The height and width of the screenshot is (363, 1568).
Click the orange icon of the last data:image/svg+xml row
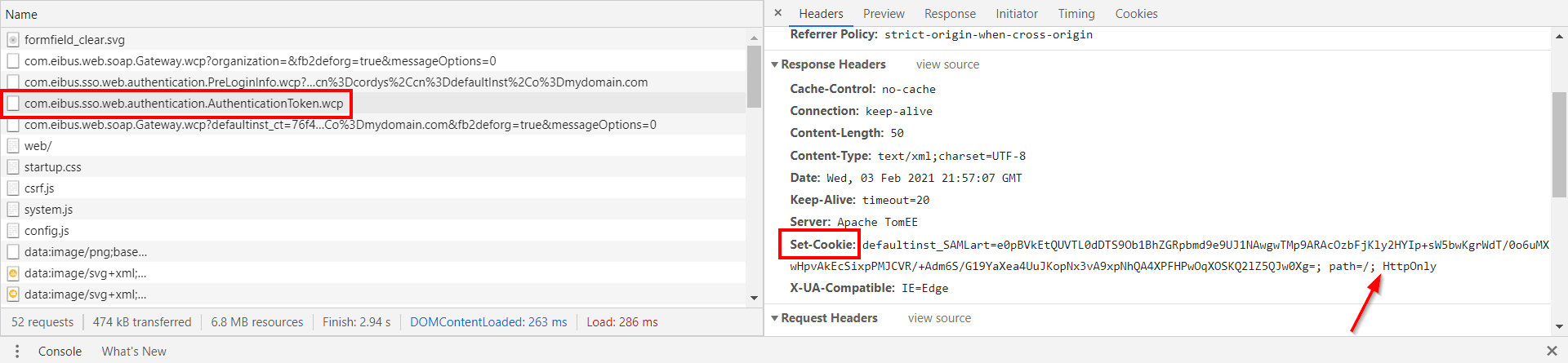coord(13,294)
